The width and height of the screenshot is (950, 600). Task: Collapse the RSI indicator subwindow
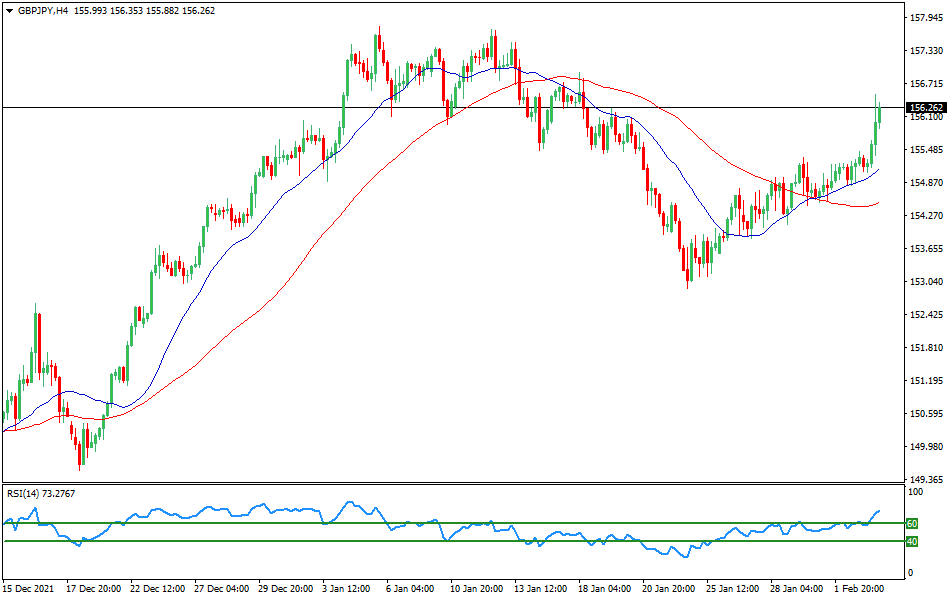(x=30, y=493)
